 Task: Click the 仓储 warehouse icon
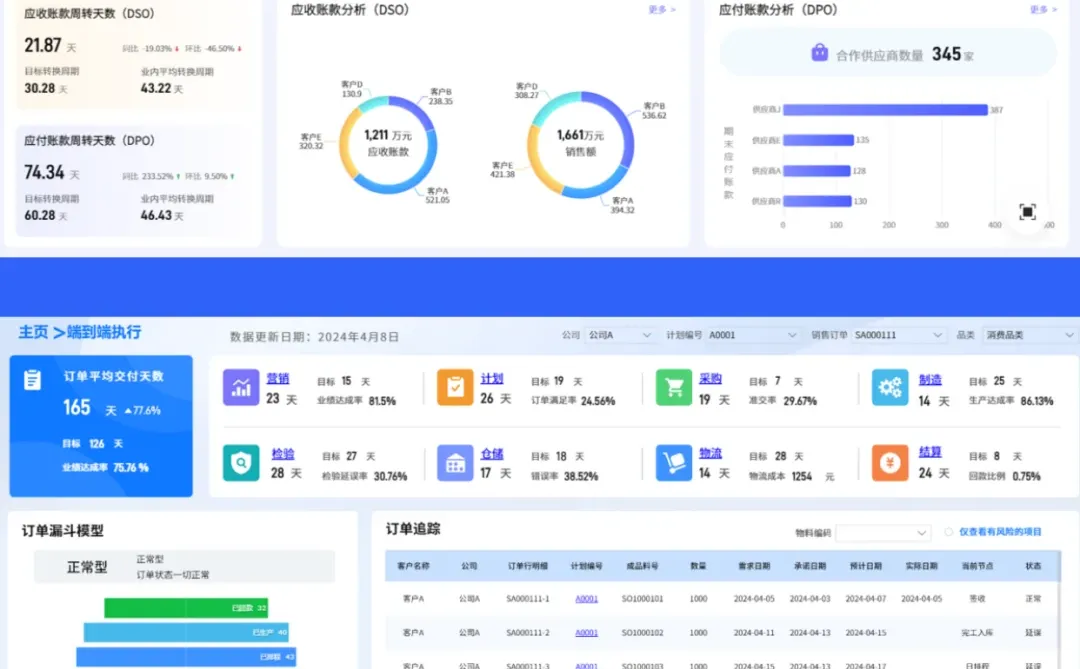pyautogui.click(x=455, y=462)
